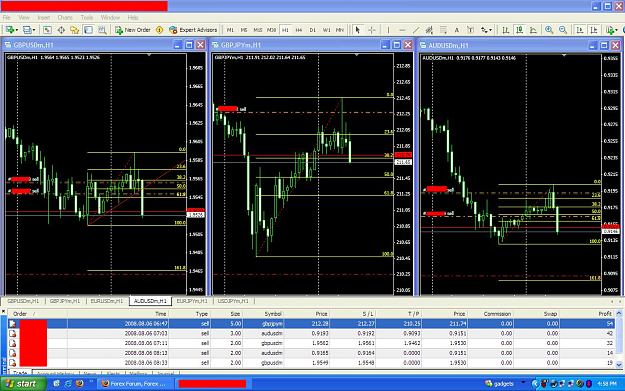Click the Zoom Out magnifier
The width and height of the screenshot is (625, 391).
coord(563,30)
